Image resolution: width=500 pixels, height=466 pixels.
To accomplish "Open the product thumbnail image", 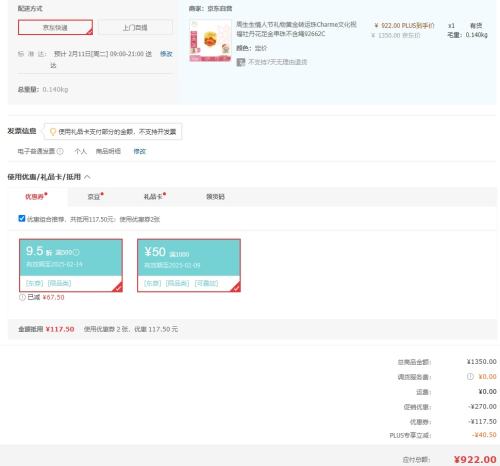I will click(x=210, y=41).
